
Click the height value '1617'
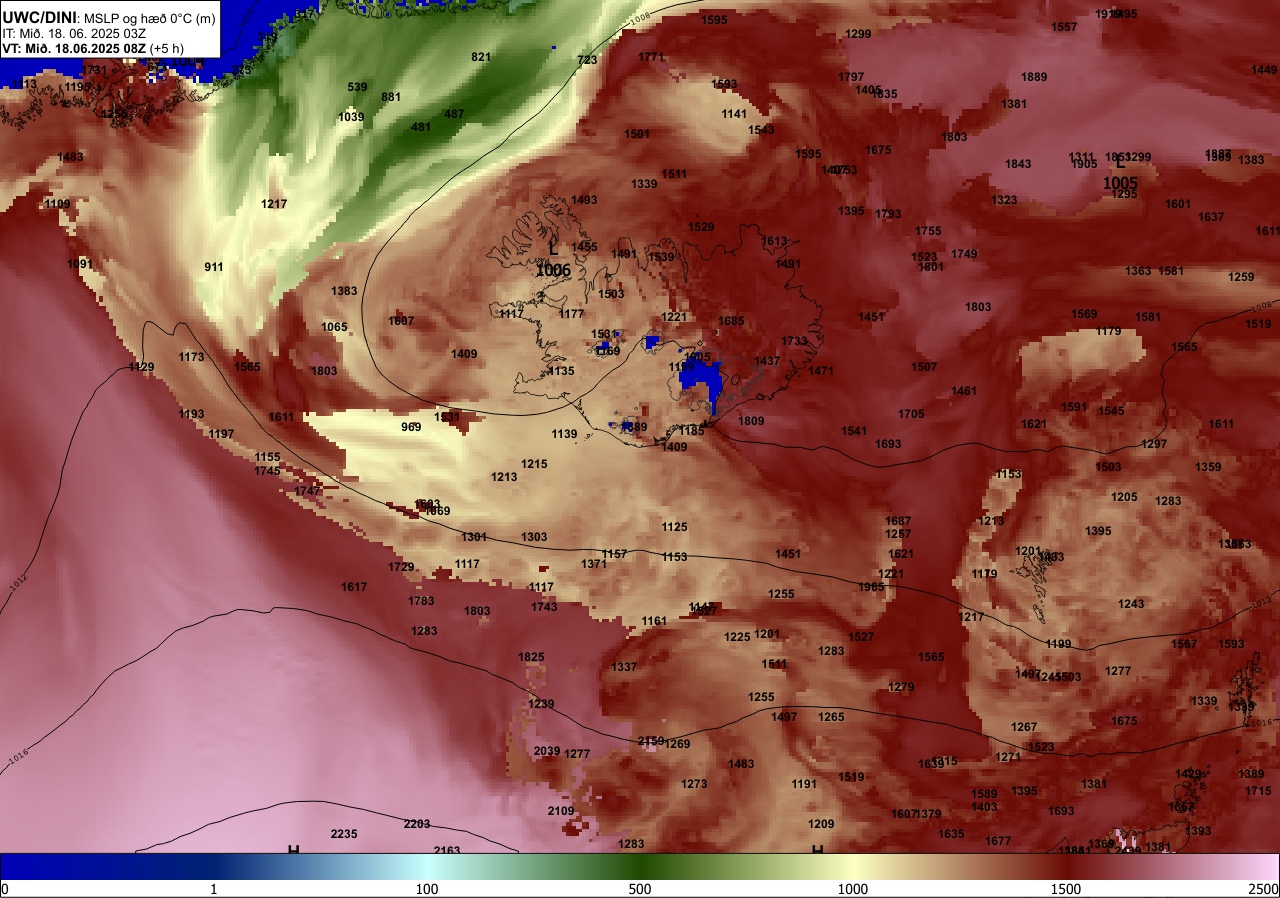[x=354, y=587]
